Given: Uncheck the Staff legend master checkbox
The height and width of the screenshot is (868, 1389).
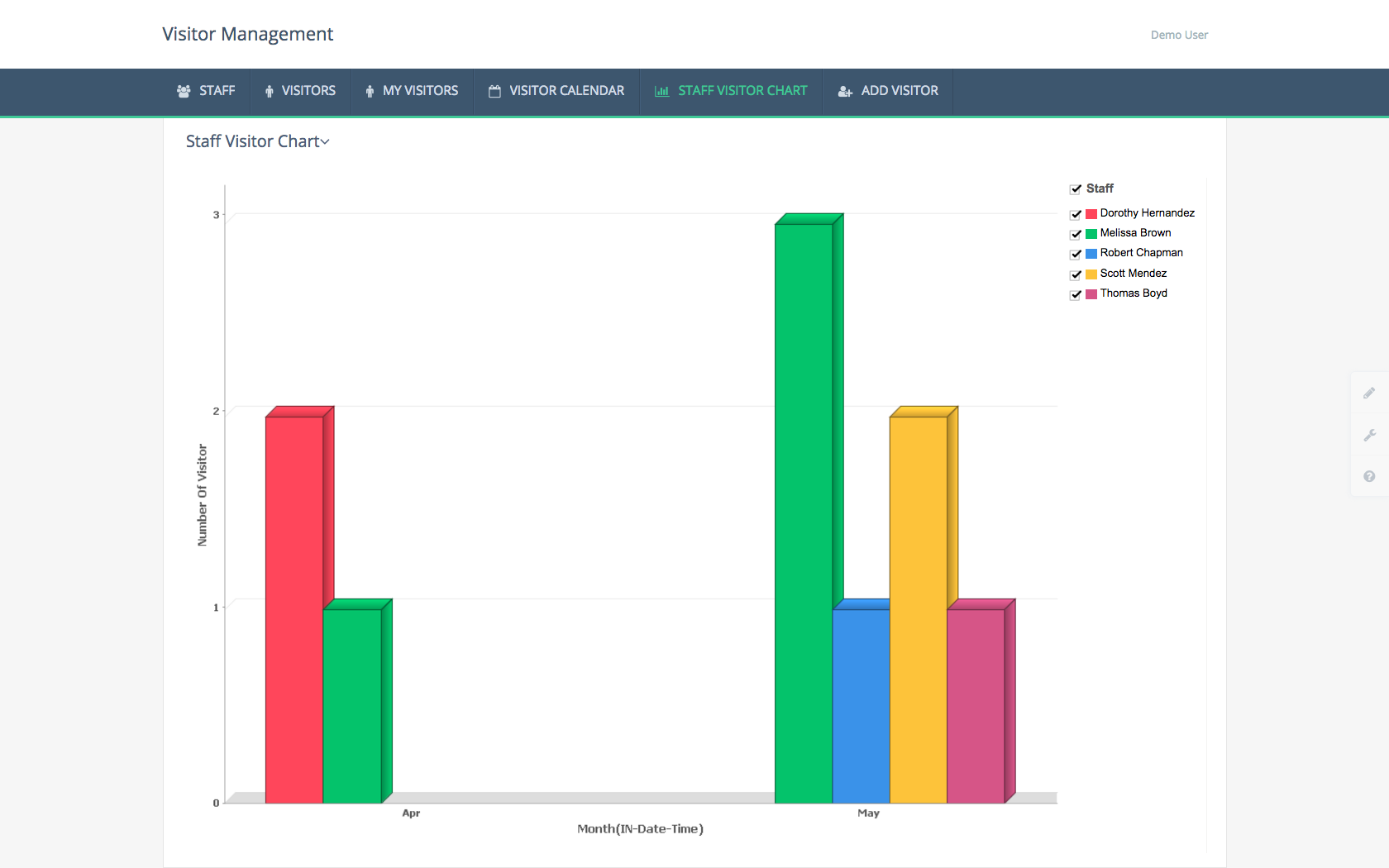Looking at the screenshot, I should (x=1076, y=189).
